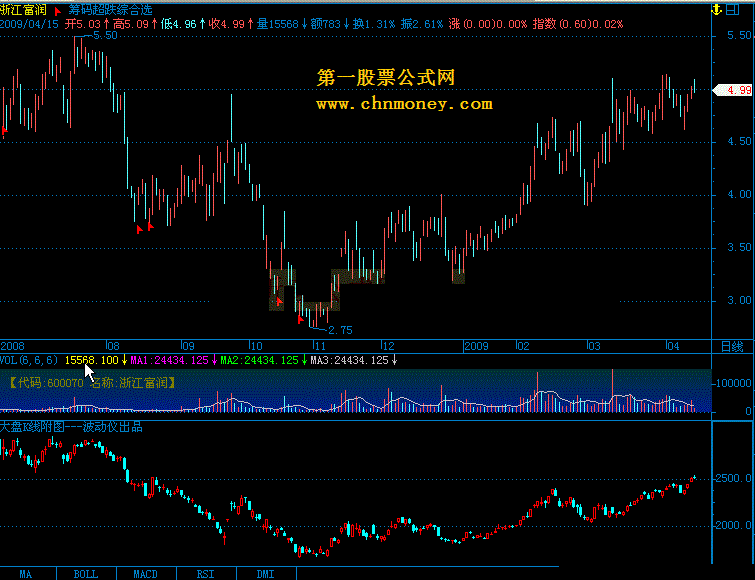Click the VOL(6,6,6) indicator label

point(29,360)
